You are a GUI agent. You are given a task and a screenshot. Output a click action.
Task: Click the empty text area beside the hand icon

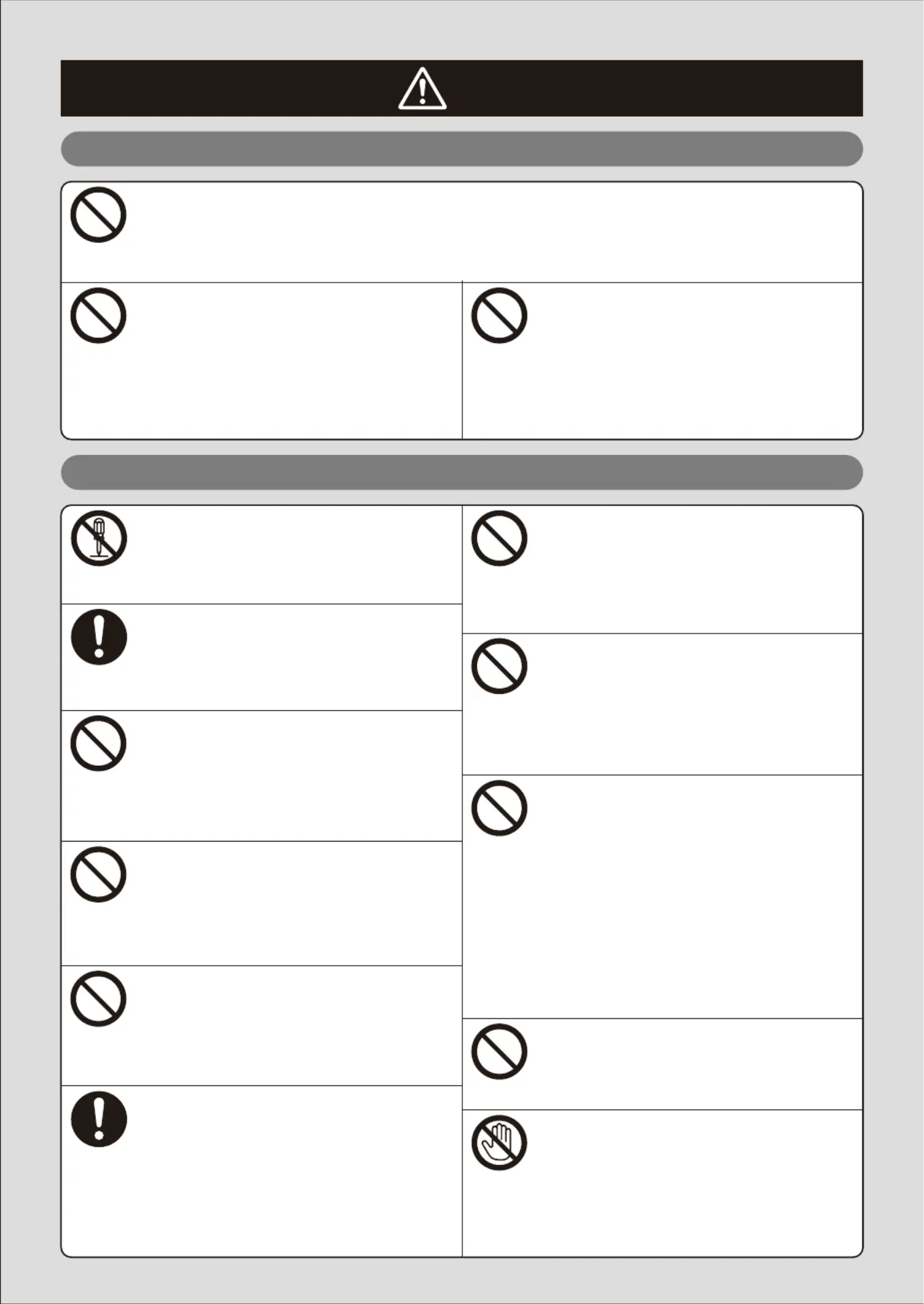click(x=695, y=1183)
